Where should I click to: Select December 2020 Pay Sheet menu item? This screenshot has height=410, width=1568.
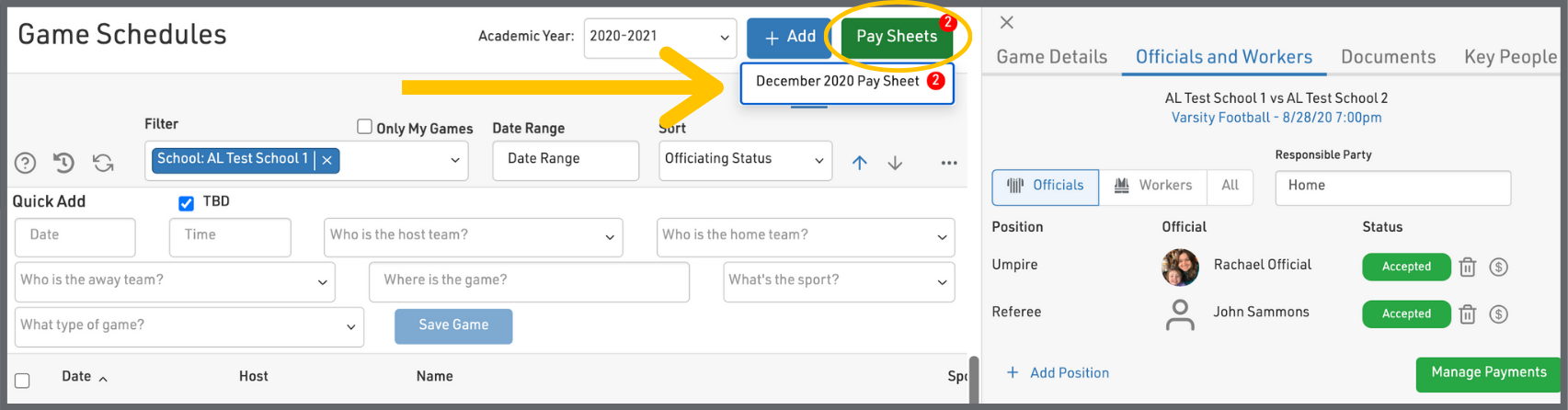pos(838,82)
